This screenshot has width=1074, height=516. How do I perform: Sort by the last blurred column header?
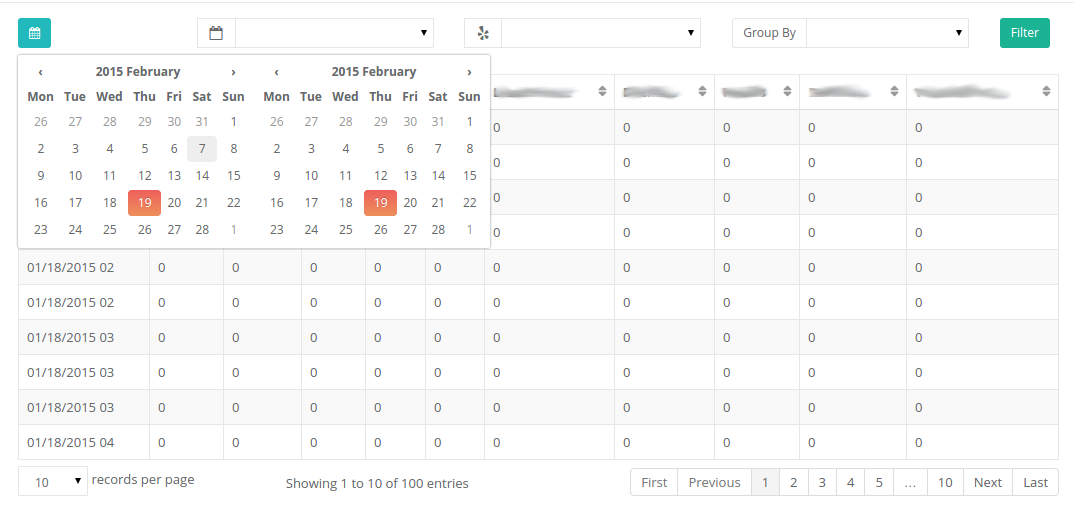point(1046,91)
